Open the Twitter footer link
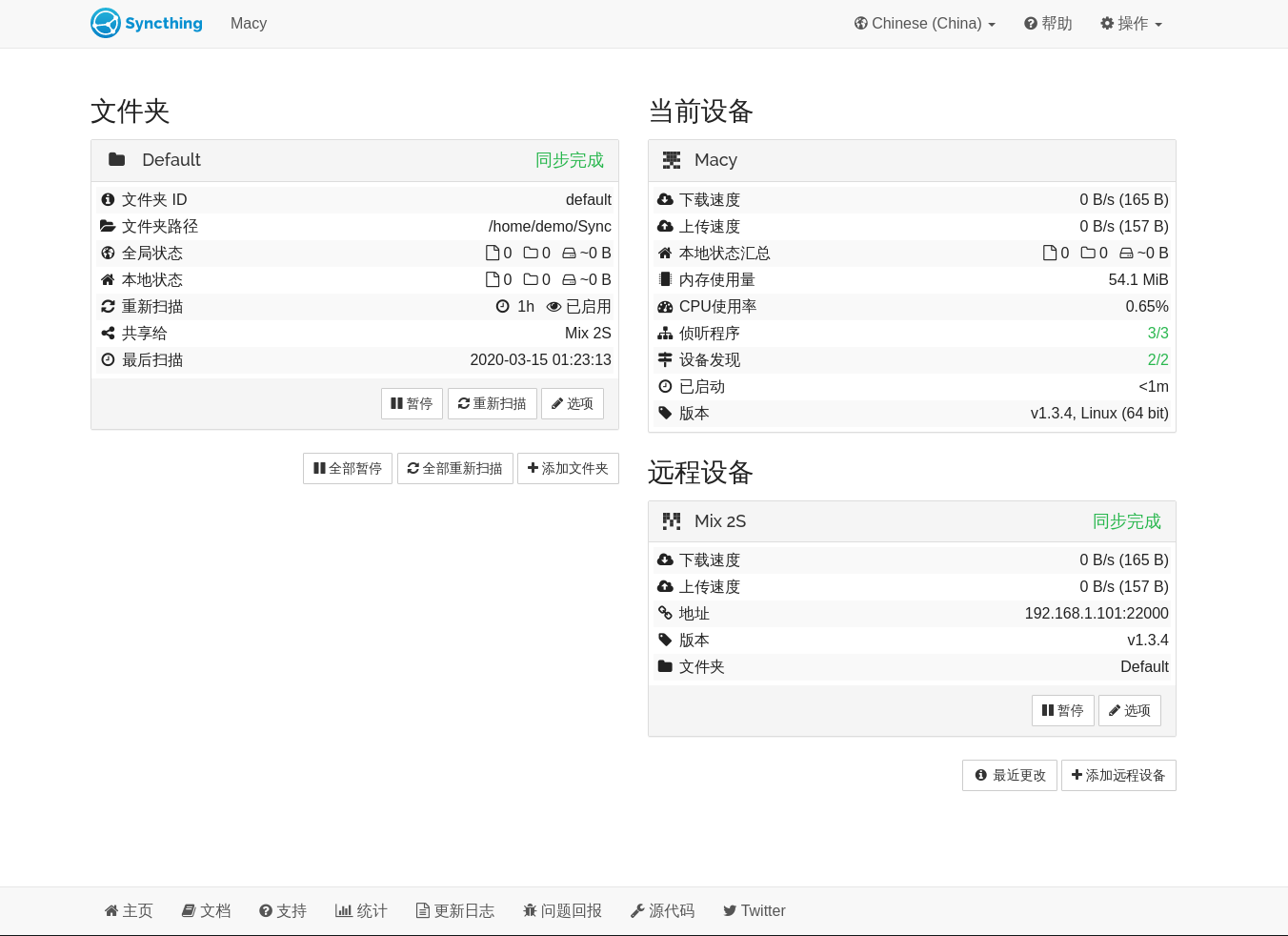 [755, 910]
